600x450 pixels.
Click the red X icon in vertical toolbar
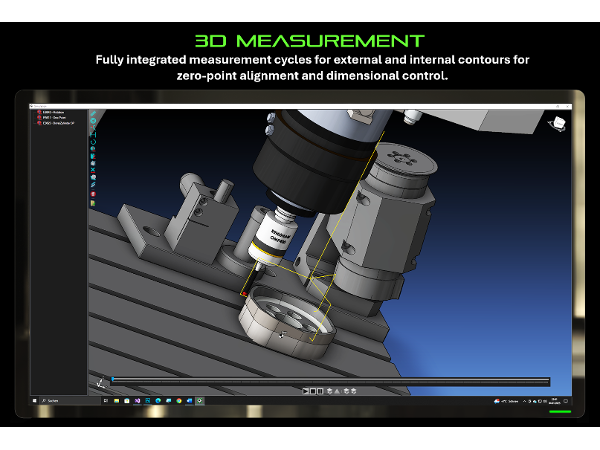[x=93, y=170]
